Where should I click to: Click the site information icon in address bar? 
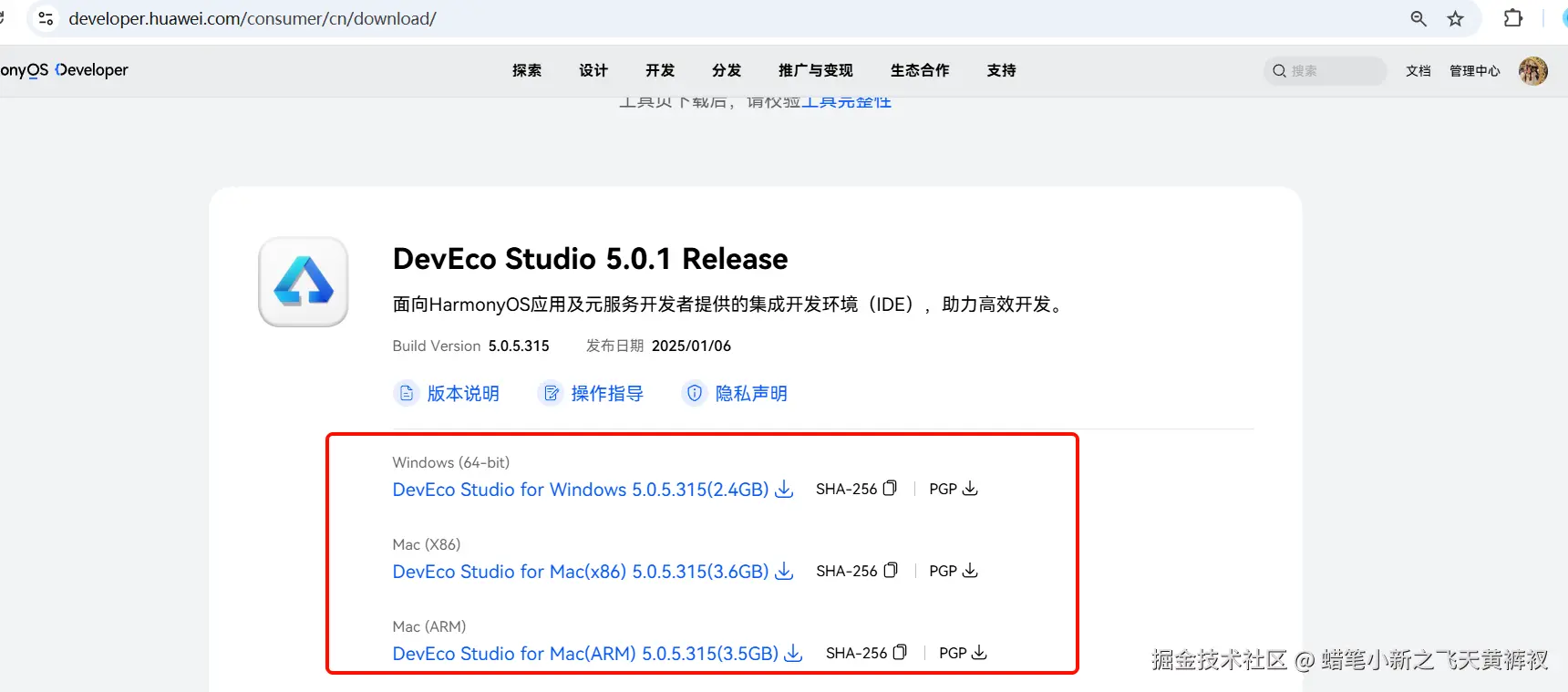pyautogui.click(x=46, y=18)
